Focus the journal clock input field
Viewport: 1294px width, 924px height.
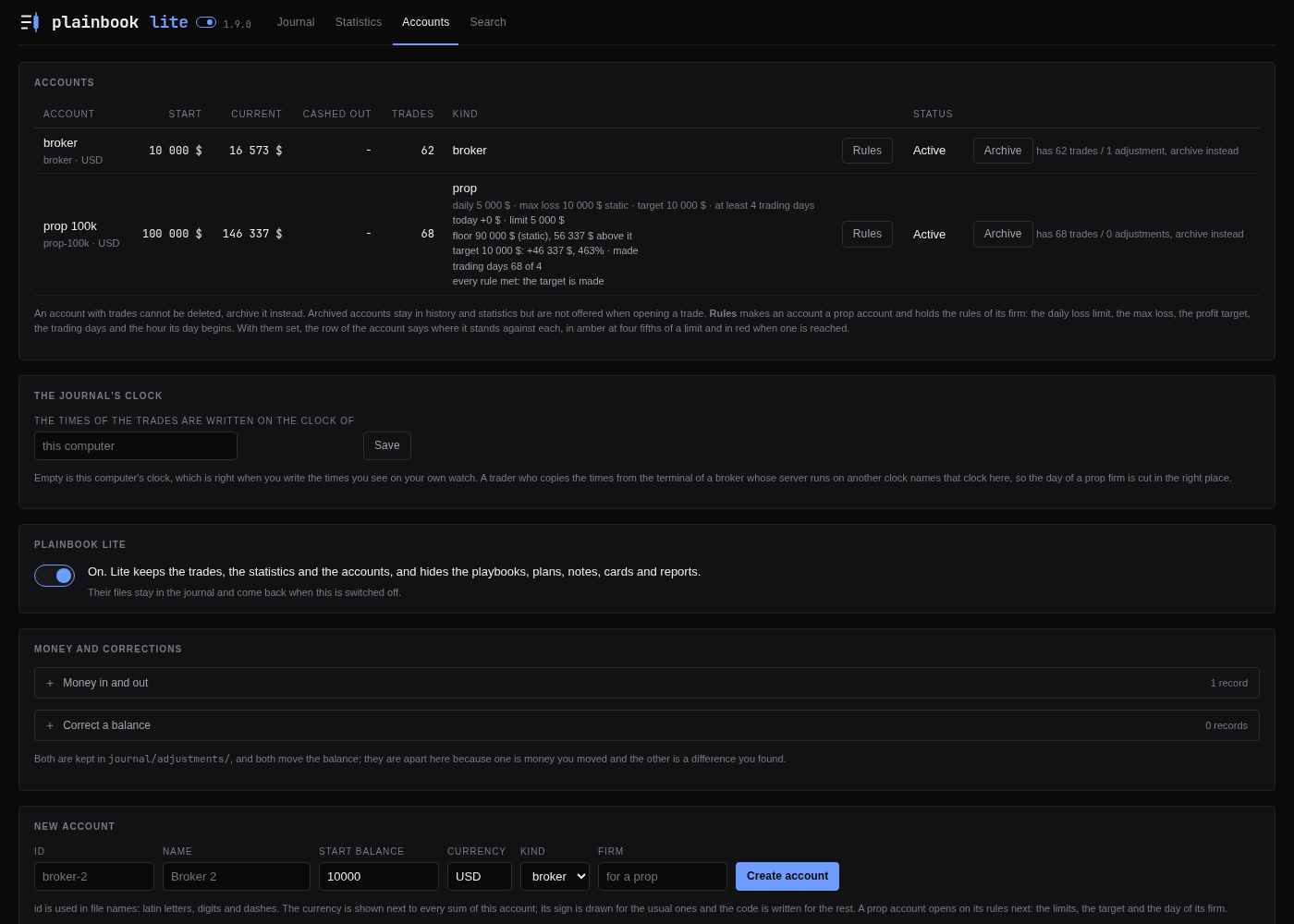coord(136,445)
